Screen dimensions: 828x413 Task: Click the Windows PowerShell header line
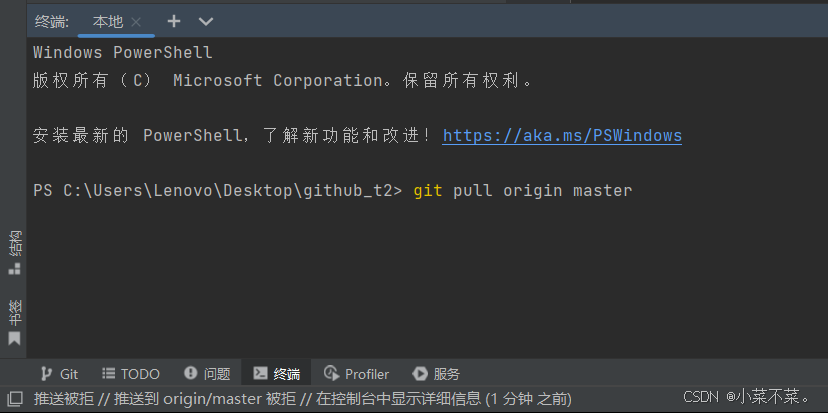click(x=122, y=52)
